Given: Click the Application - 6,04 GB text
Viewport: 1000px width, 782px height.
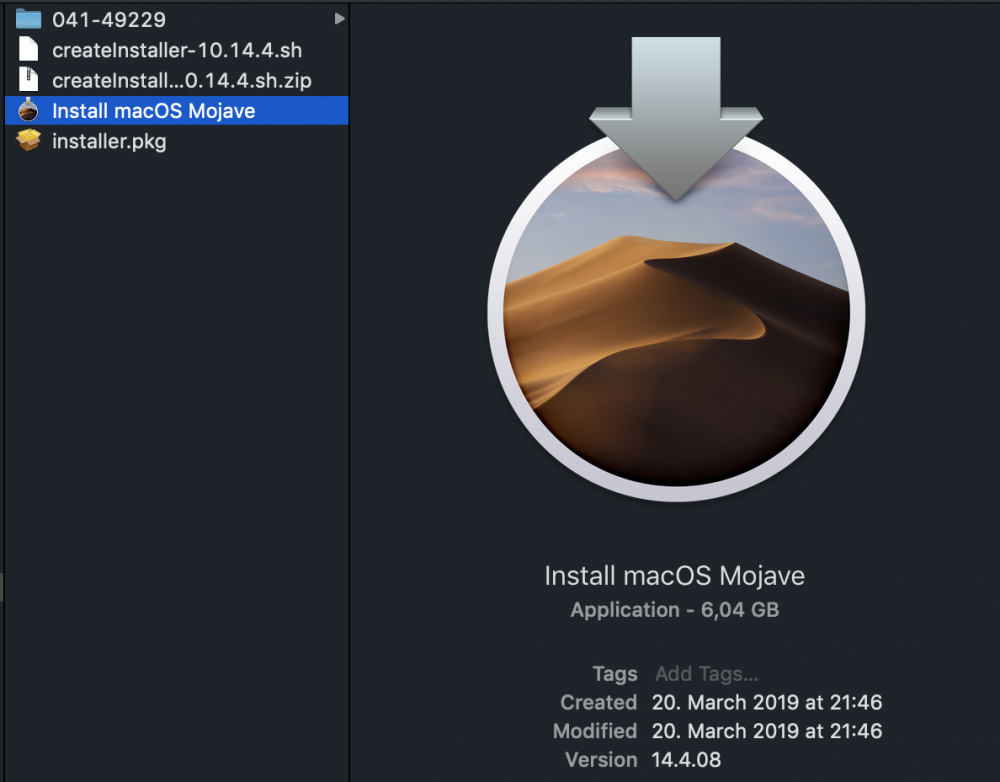Looking at the screenshot, I should (675, 610).
